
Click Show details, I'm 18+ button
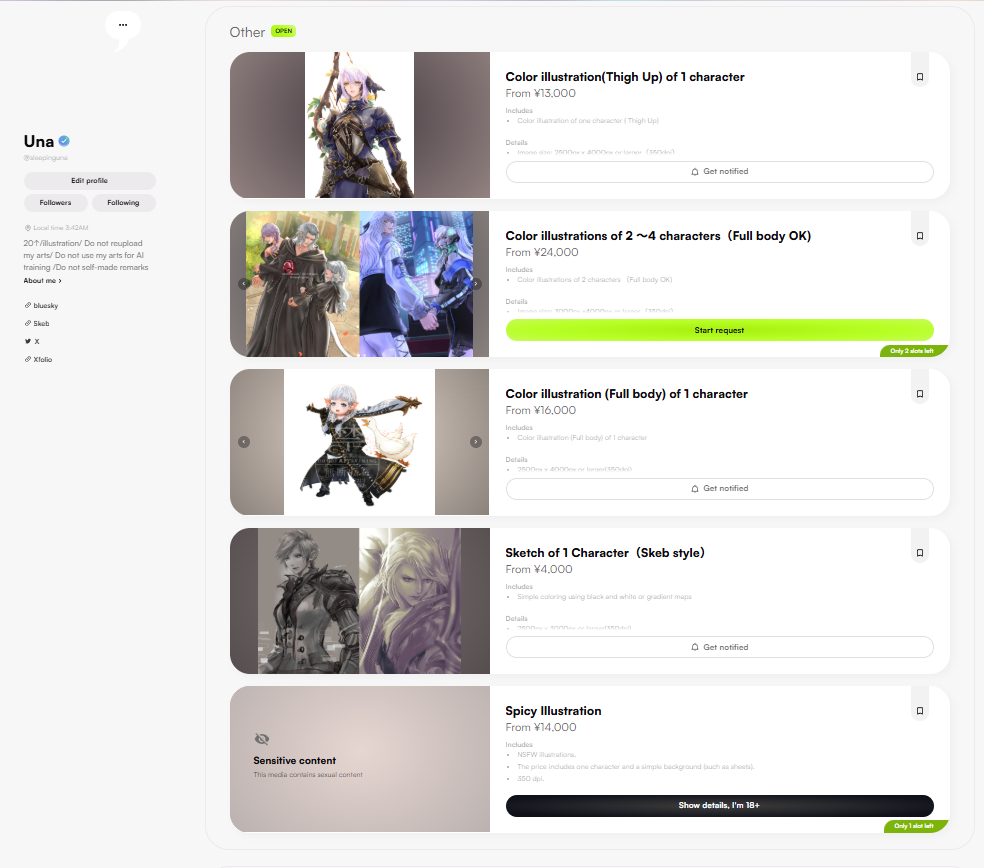[x=719, y=806]
